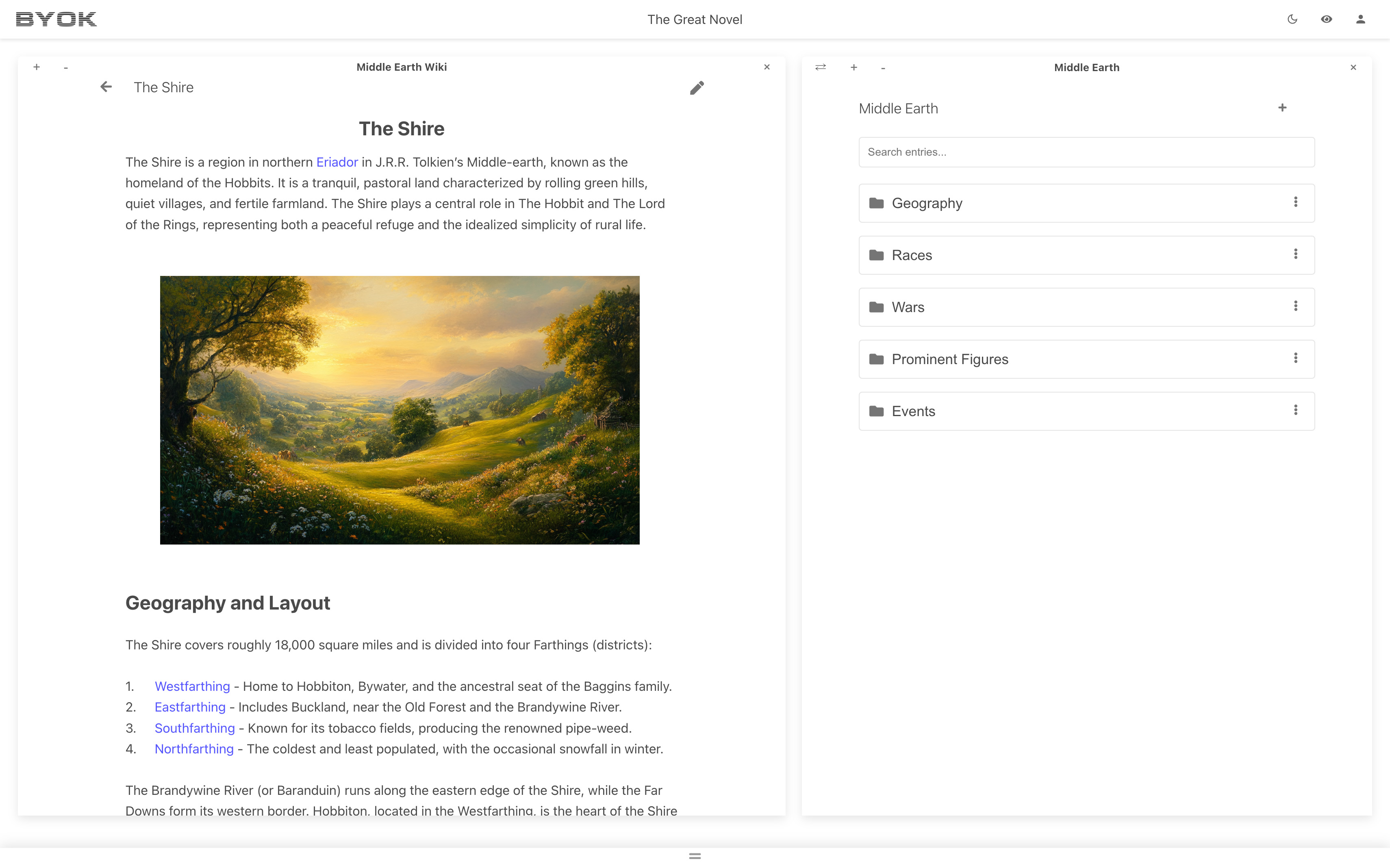
Task: Toggle dark mode with the moon icon
Action: tap(1292, 20)
